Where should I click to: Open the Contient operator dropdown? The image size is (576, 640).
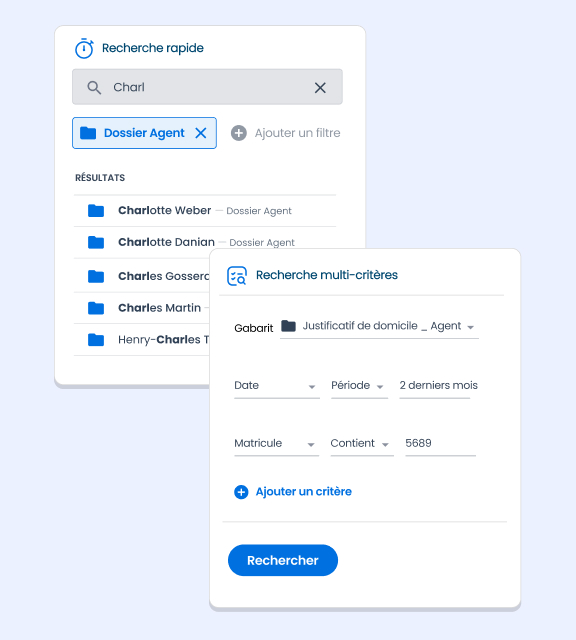point(362,444)
